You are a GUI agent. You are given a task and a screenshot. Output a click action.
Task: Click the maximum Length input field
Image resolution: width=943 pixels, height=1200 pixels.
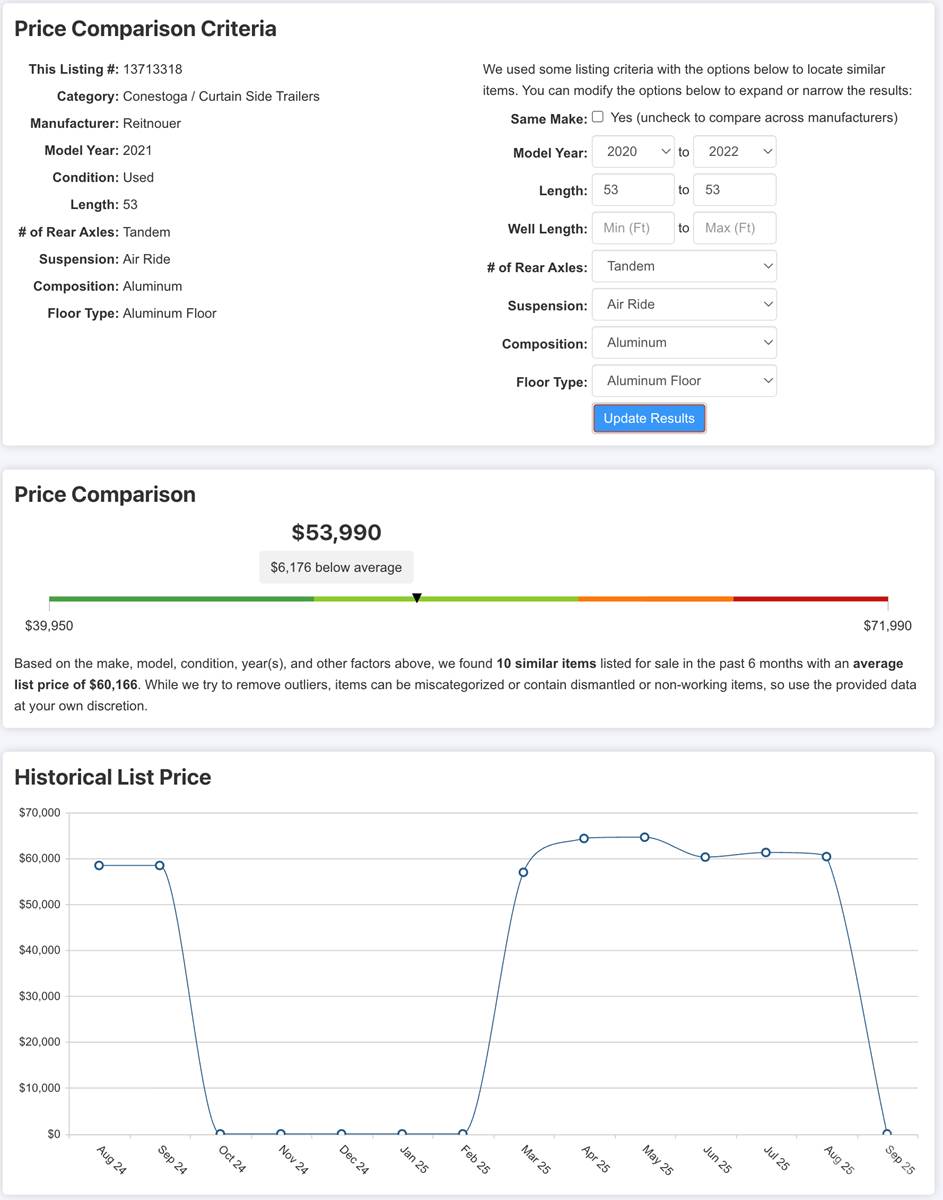pos(735,190)
